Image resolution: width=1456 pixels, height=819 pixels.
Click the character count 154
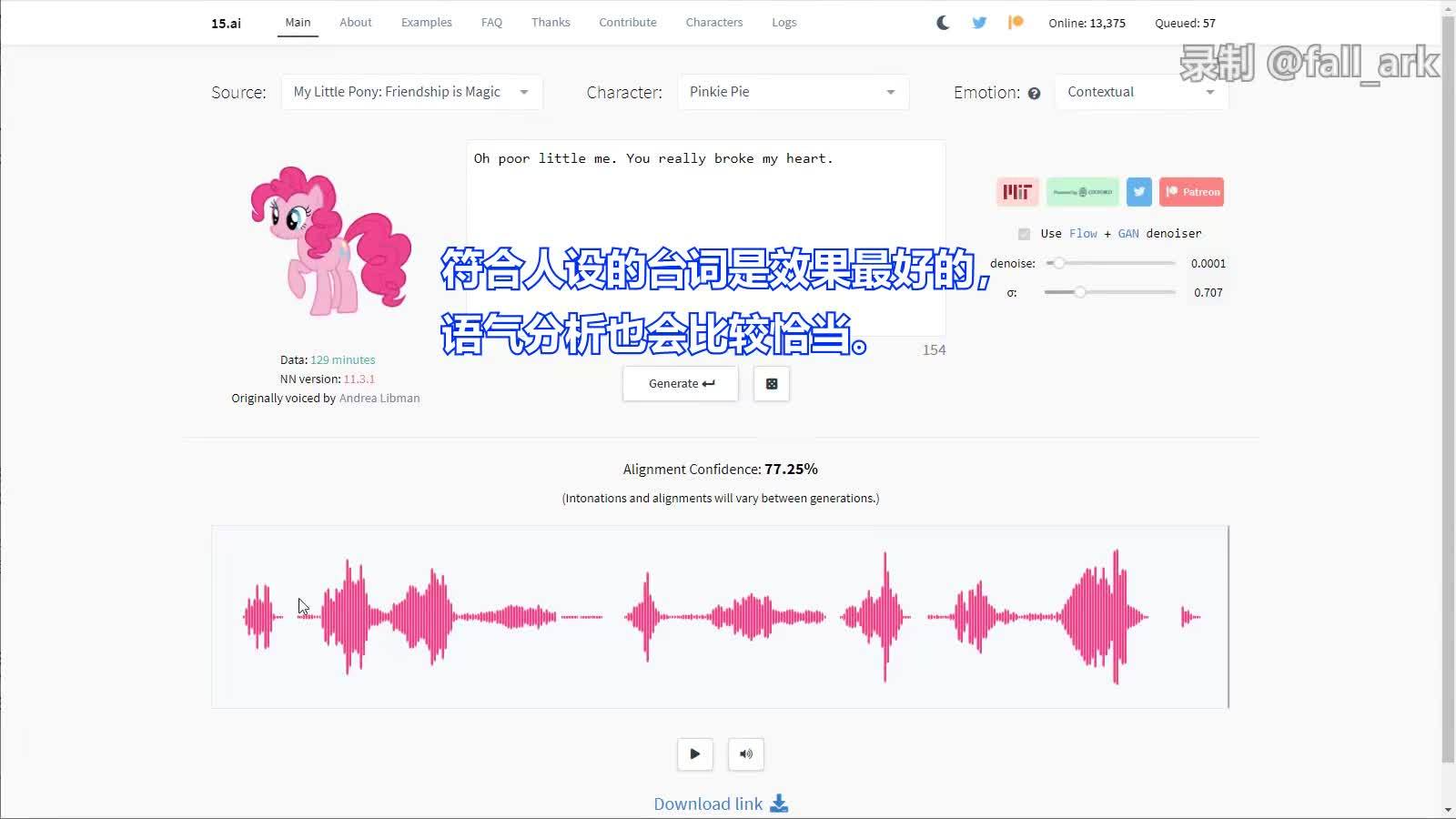(934, 350)
